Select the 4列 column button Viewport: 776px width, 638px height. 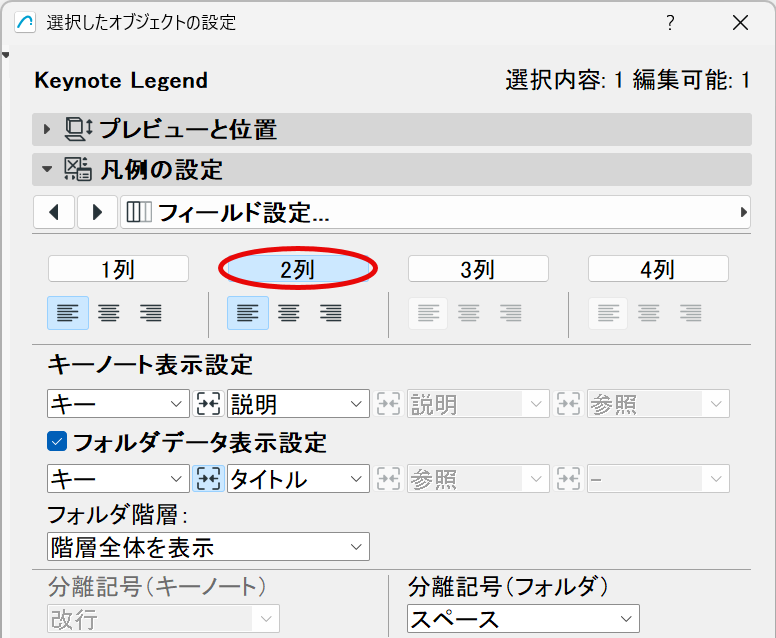(x=658, y=269)
